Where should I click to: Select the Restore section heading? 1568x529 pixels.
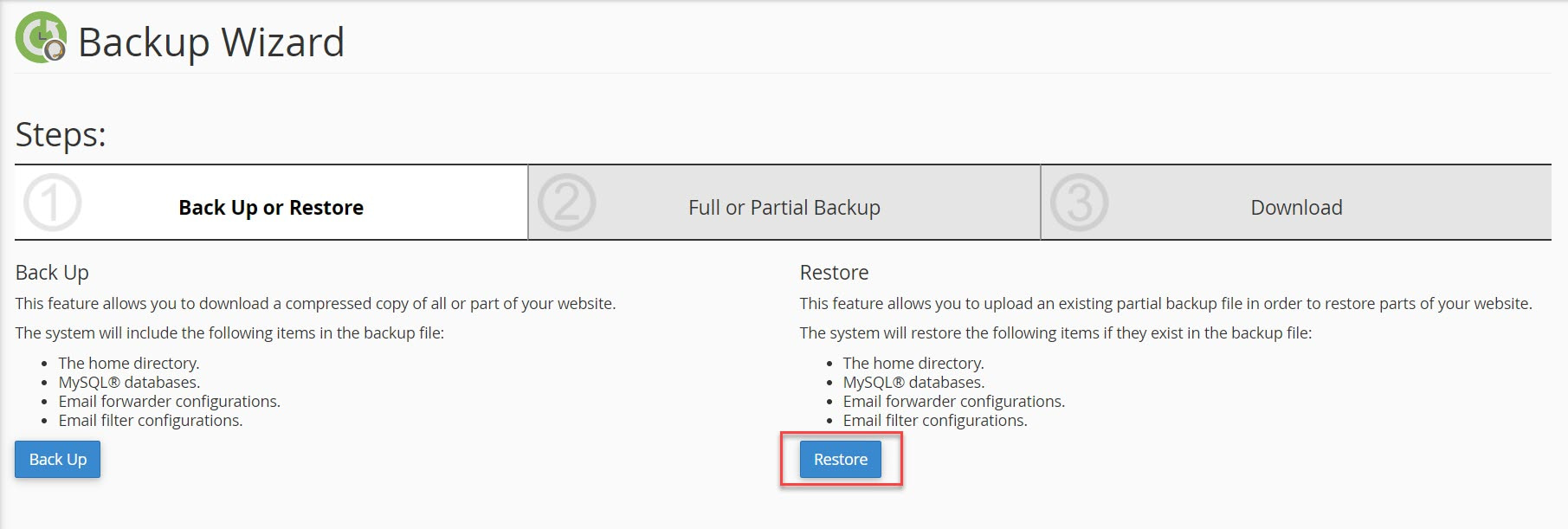point(834,272)
